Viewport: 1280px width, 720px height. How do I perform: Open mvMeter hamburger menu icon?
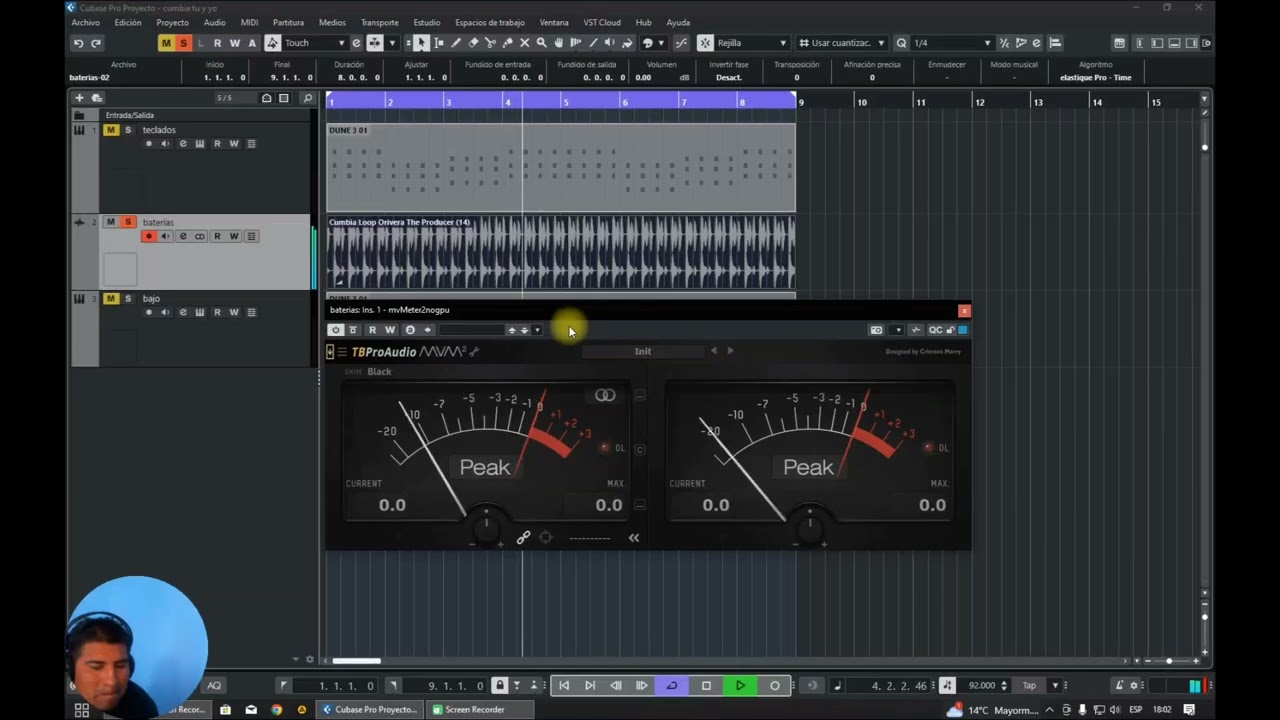[x=342, y=352]
